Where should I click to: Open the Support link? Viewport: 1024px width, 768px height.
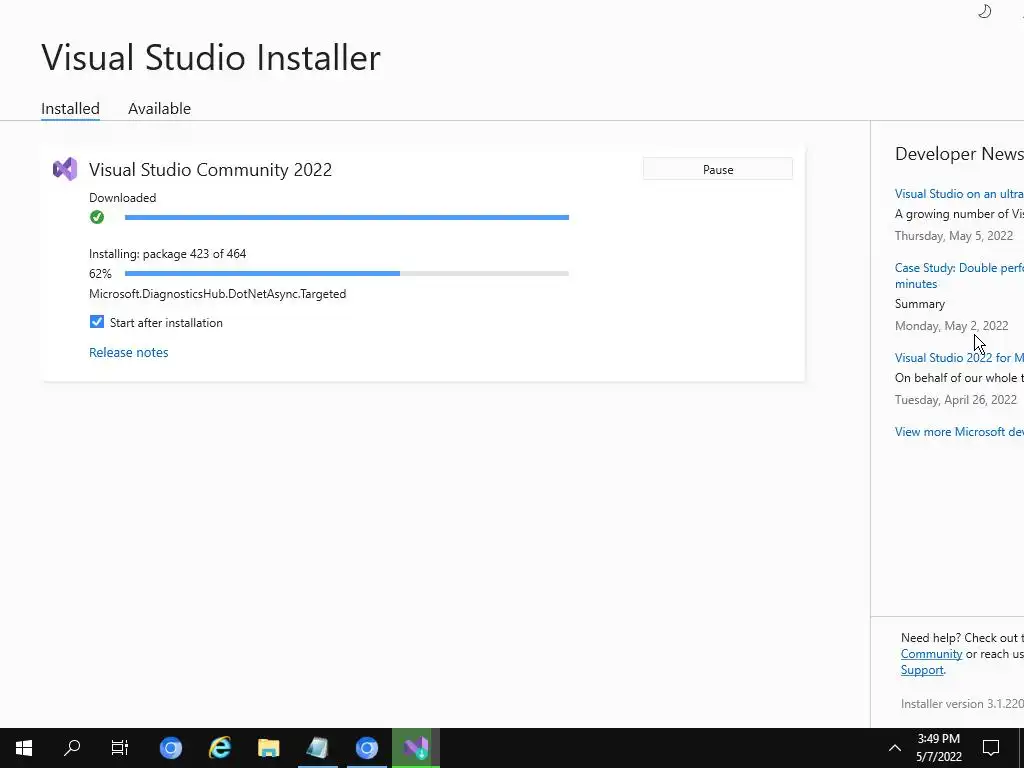tap(922, 670)
